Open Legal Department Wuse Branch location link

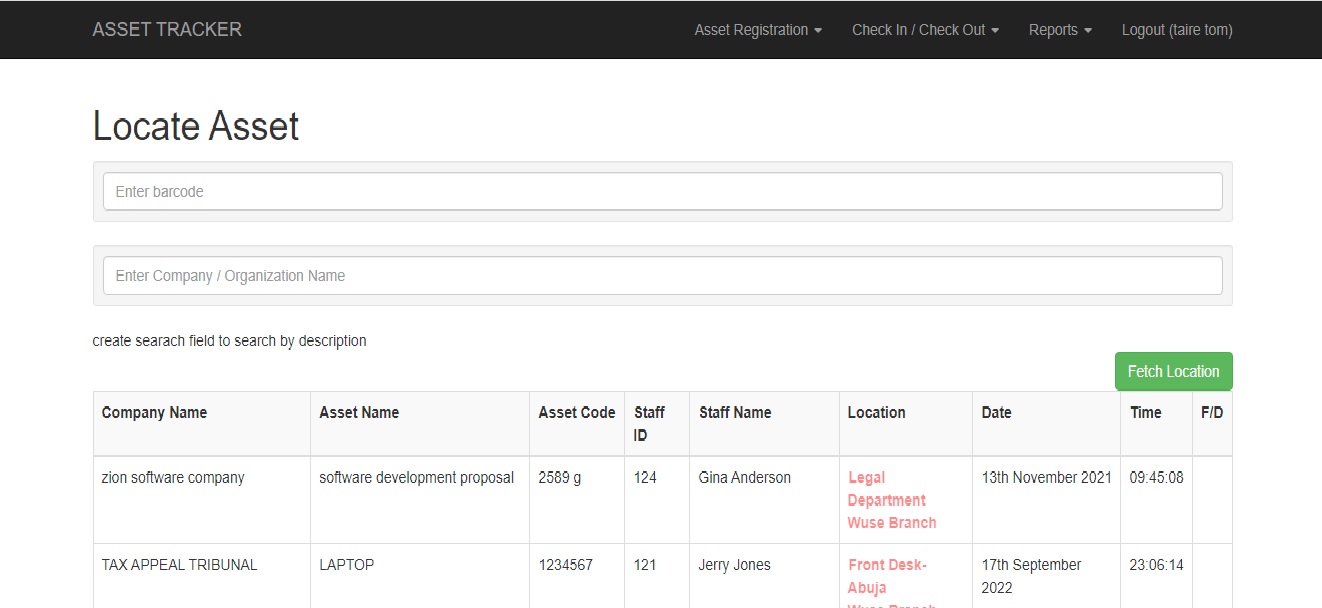891,500
